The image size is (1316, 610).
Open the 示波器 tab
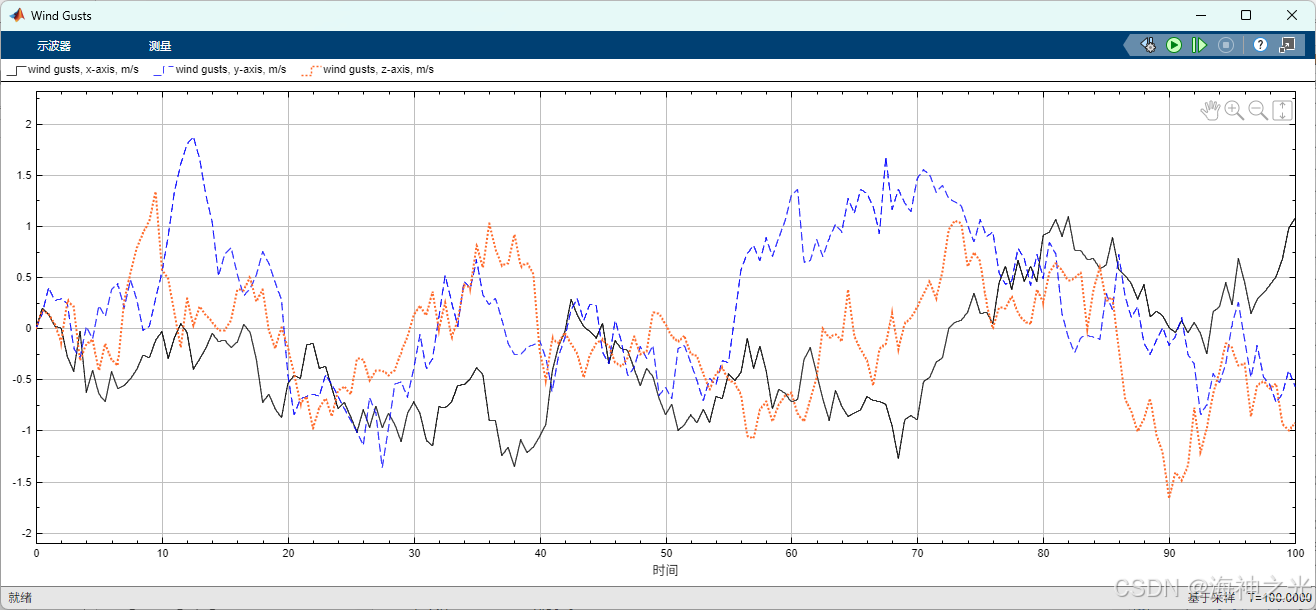click(54, 46)
